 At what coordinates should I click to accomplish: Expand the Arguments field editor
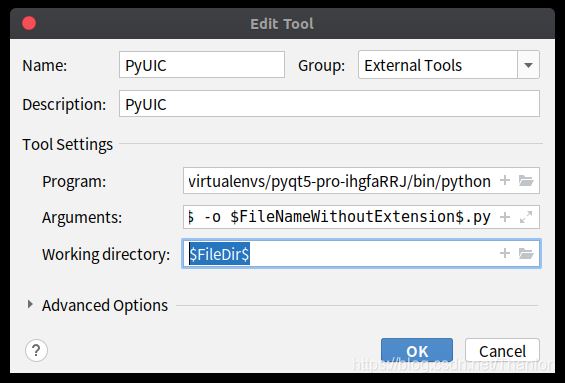526,217
